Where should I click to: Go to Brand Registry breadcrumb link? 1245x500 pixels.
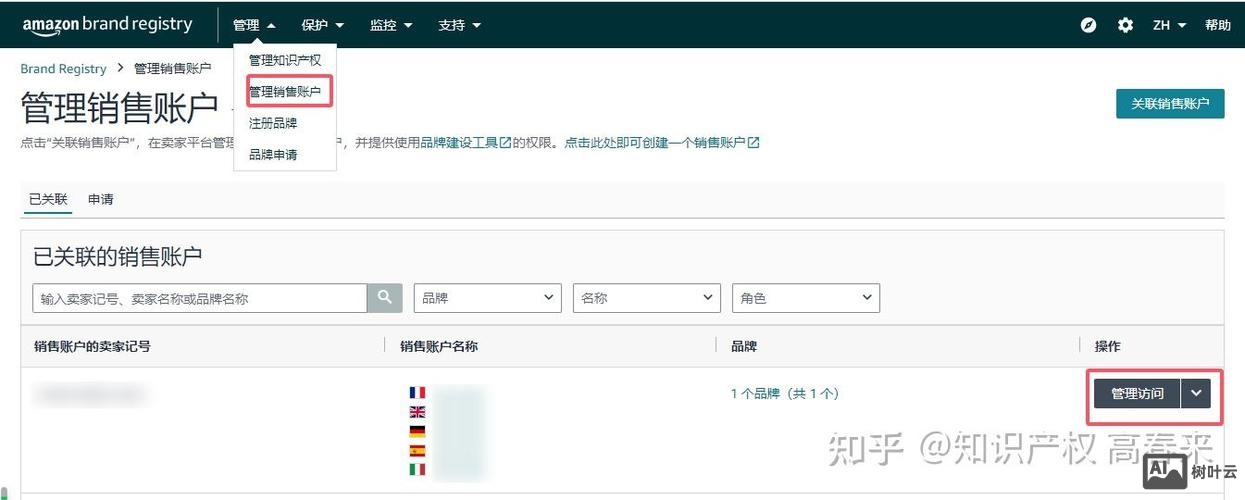click(63, 69)
